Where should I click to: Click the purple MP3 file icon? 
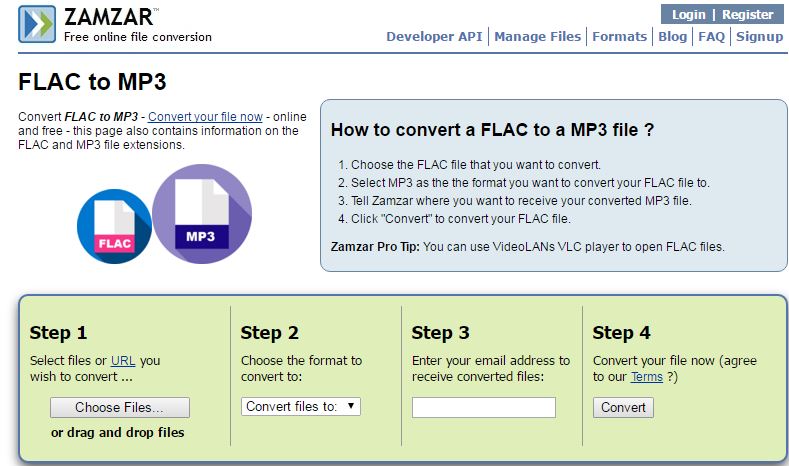[x=201, y=214]
